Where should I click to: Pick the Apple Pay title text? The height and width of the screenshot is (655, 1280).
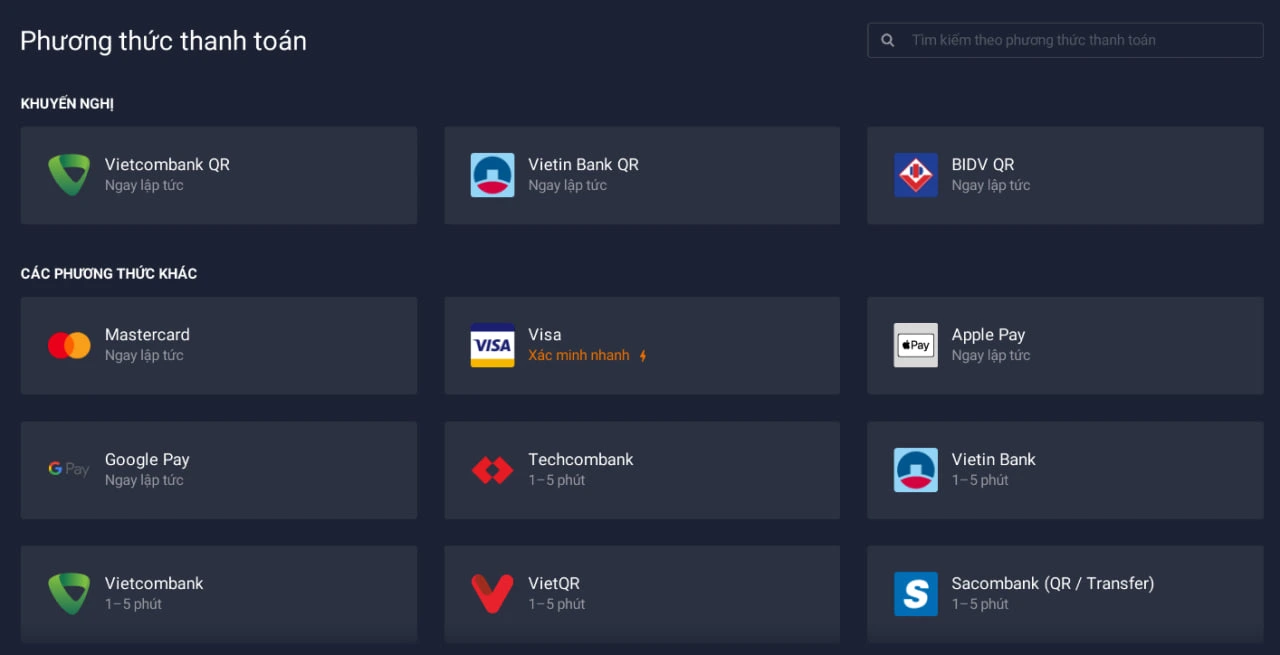pyautogui.click(x=988, y=335)
